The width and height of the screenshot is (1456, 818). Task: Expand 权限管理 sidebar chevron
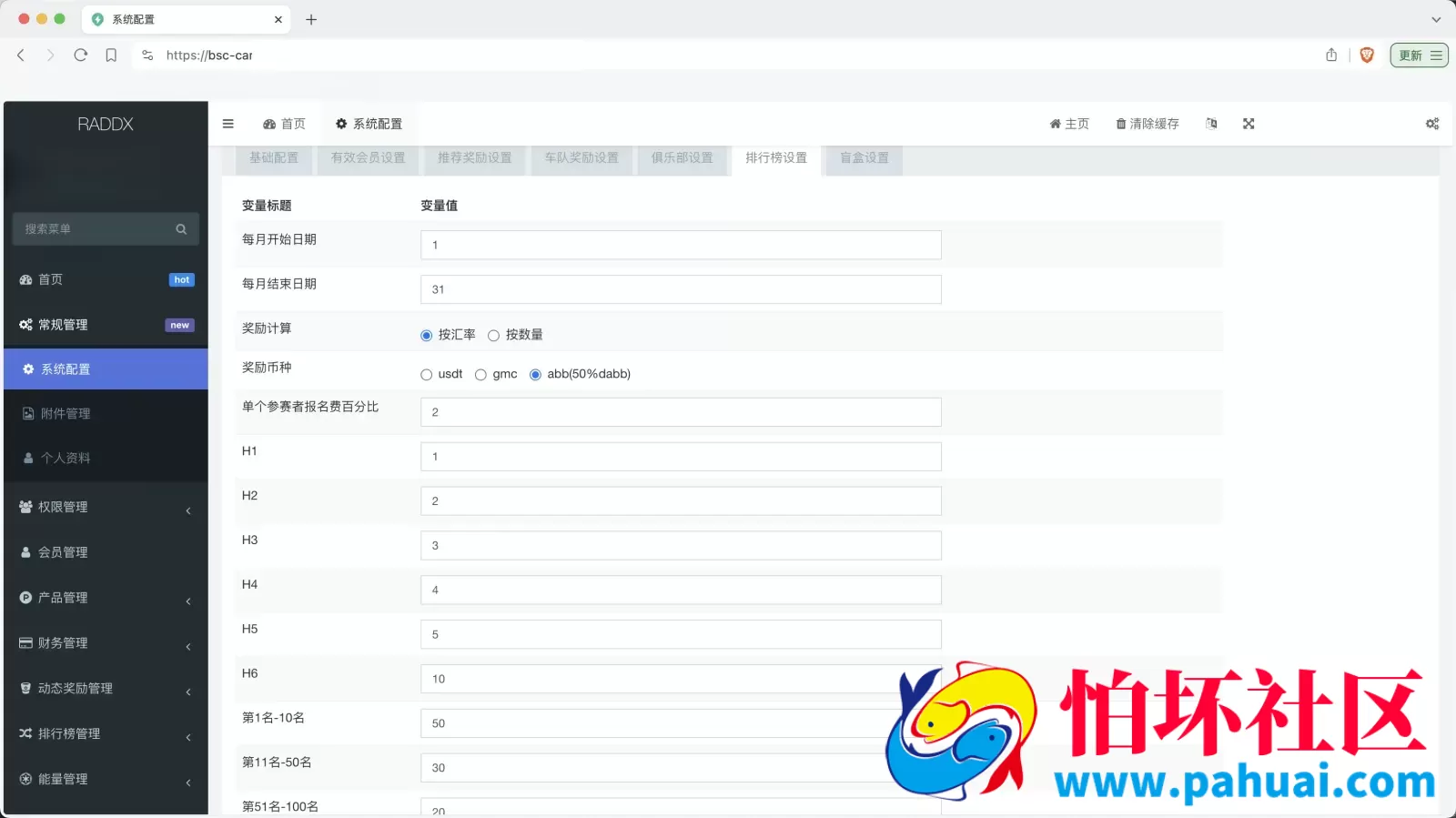point(188,510)
